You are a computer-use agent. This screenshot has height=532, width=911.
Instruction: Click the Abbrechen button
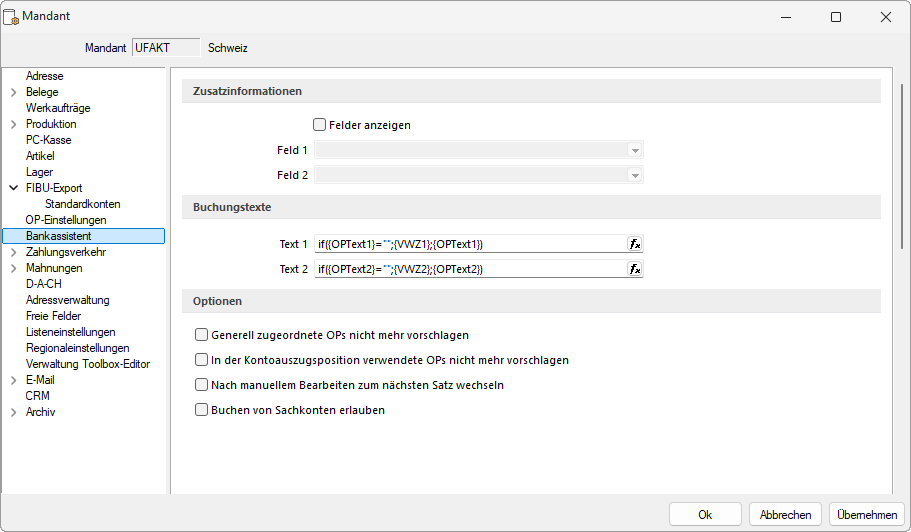(785, 514)
